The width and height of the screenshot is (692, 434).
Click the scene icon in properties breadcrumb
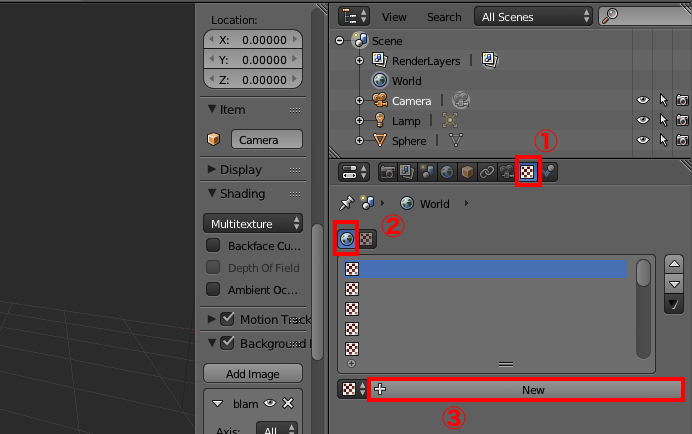[367, 203]
